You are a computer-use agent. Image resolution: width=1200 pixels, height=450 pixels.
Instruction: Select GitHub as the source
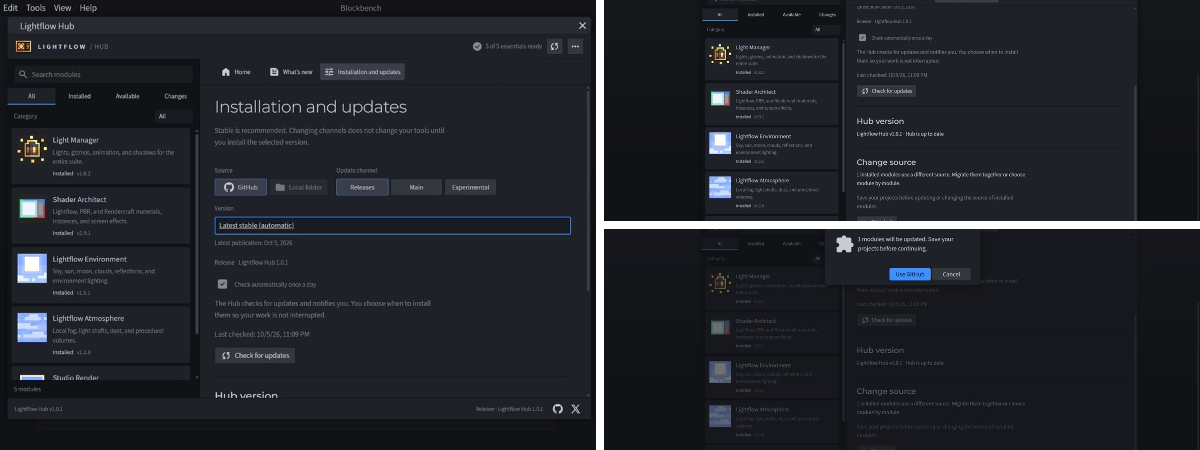[240, 187]
